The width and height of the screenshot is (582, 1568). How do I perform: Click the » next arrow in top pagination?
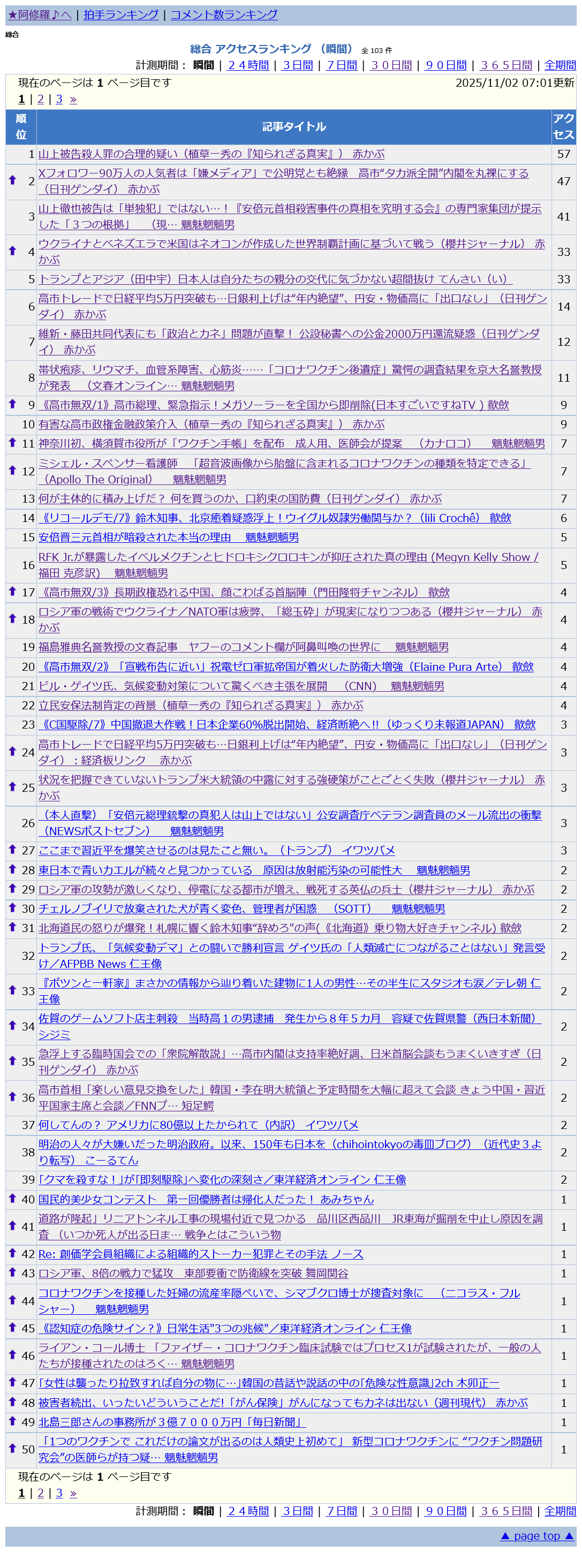coord(73,99)
